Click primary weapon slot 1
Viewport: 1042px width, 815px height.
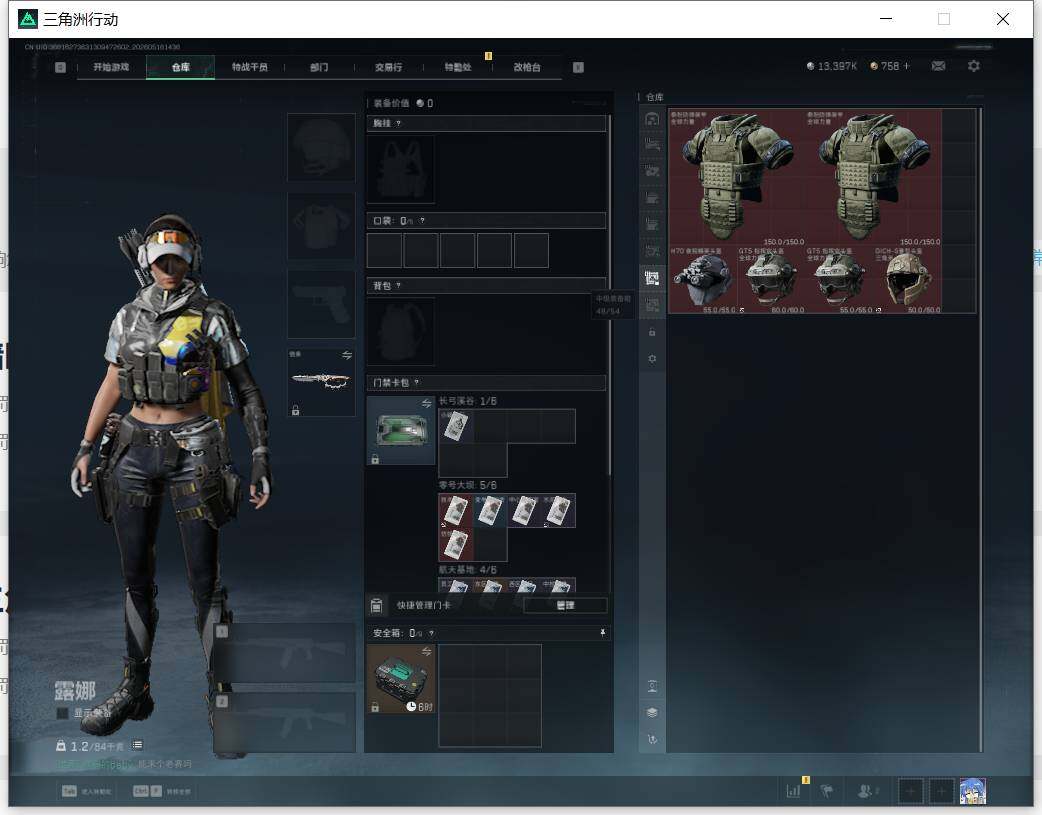pos(285,653)
